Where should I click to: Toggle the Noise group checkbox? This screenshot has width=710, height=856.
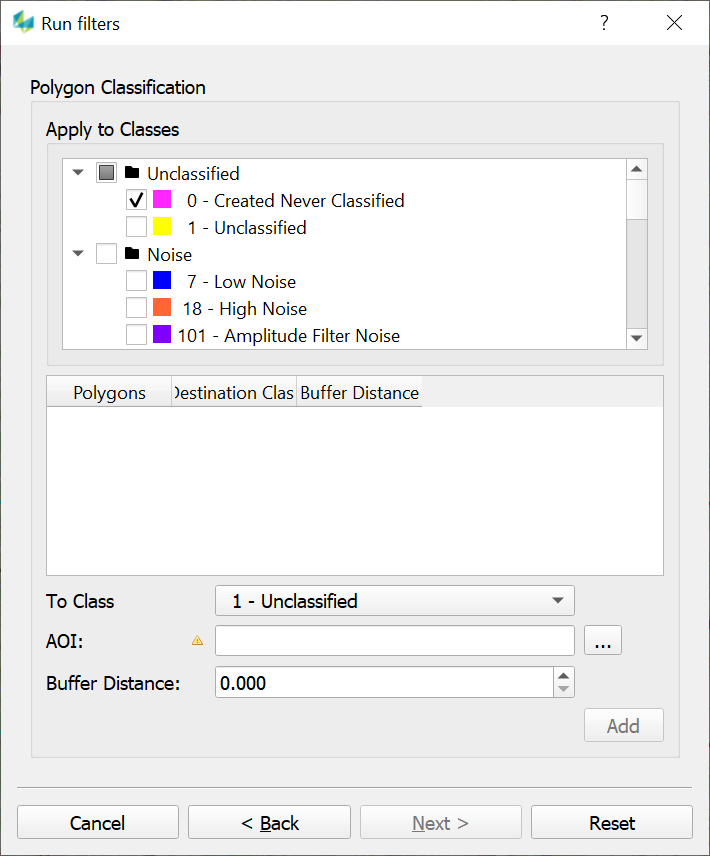tap(106, 254)
